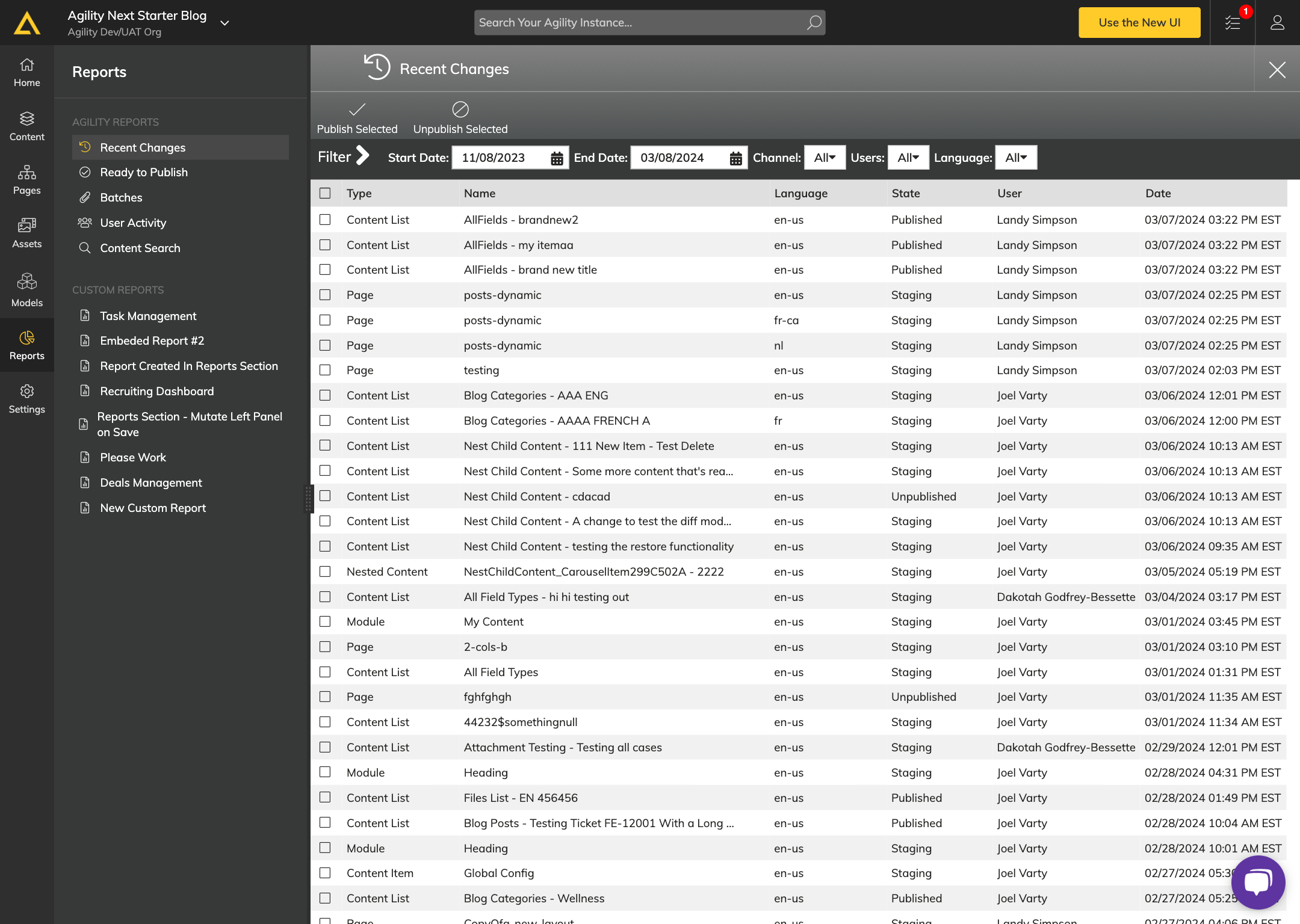Go to Models in left navigation
The width and height of the screenshot is (1300, 924).
coord(26,290)
